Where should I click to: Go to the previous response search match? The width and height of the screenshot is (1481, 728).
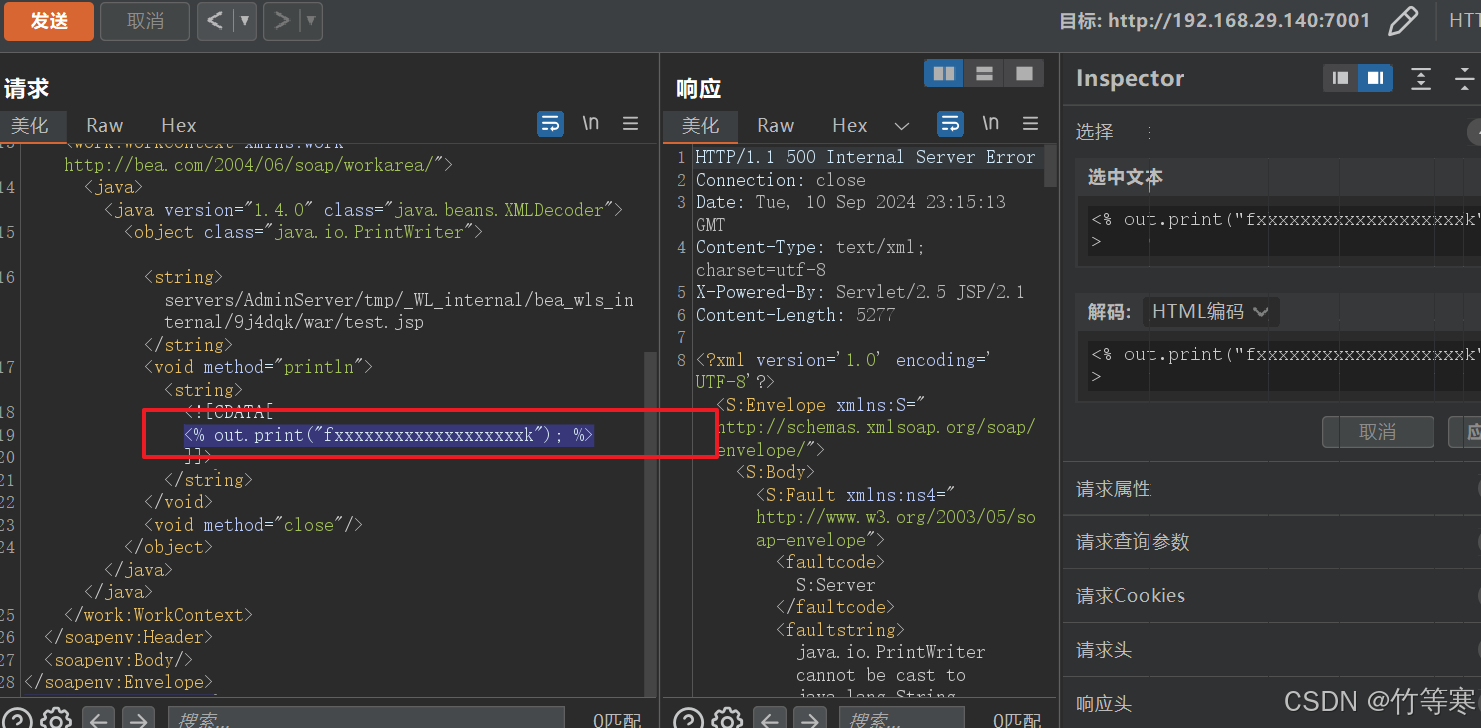(x=768, y=718)
